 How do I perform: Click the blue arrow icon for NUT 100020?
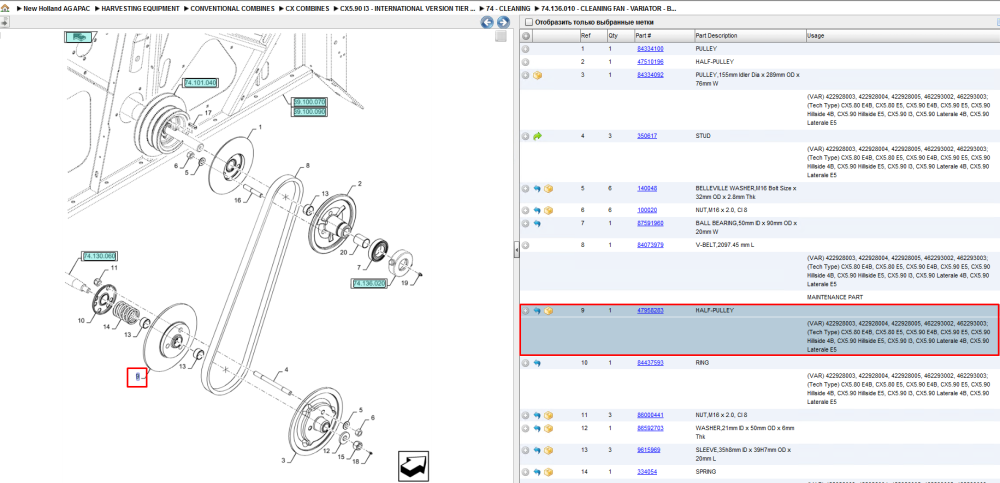(537, 210)
